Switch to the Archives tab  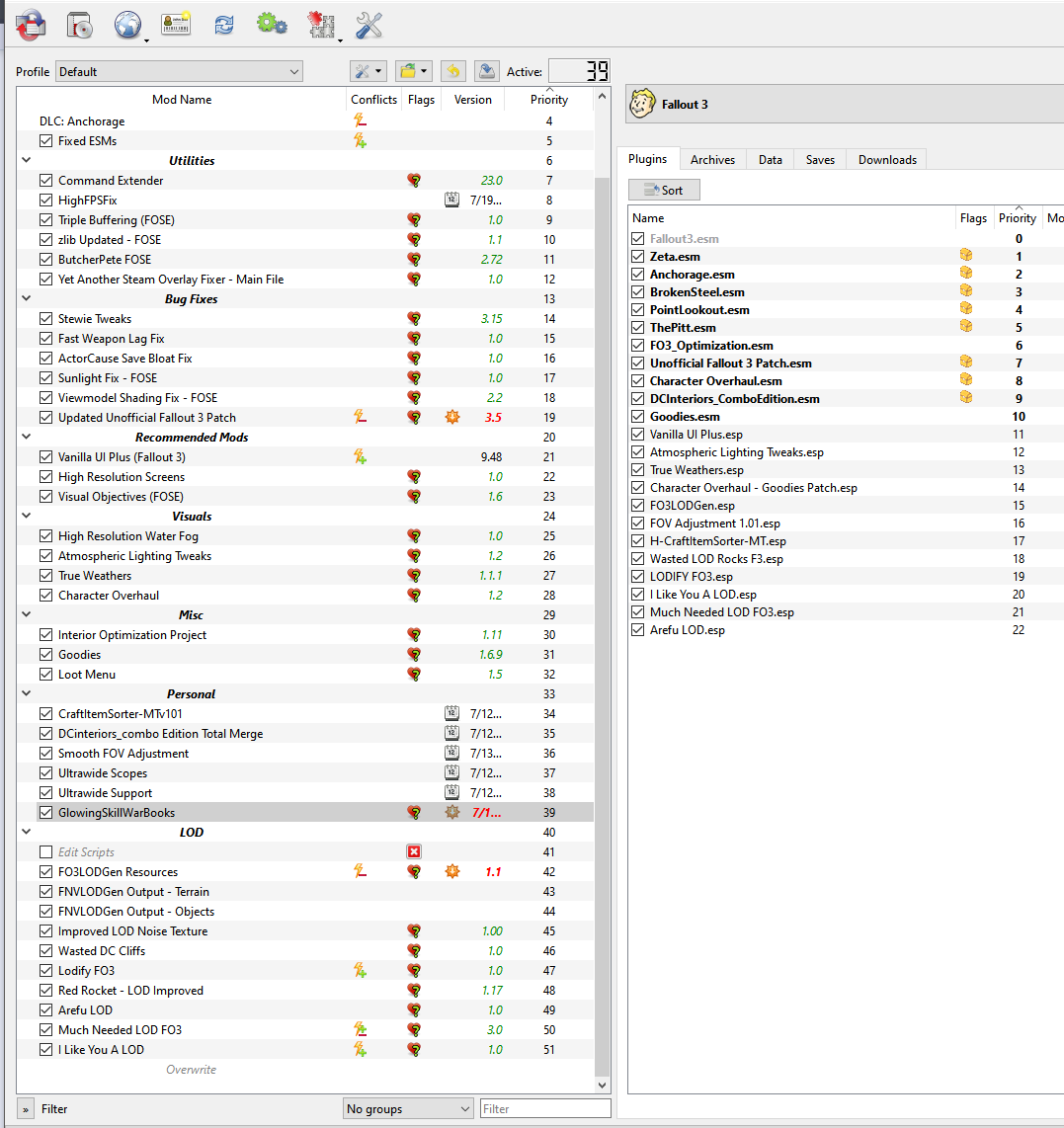coord(712,160)
